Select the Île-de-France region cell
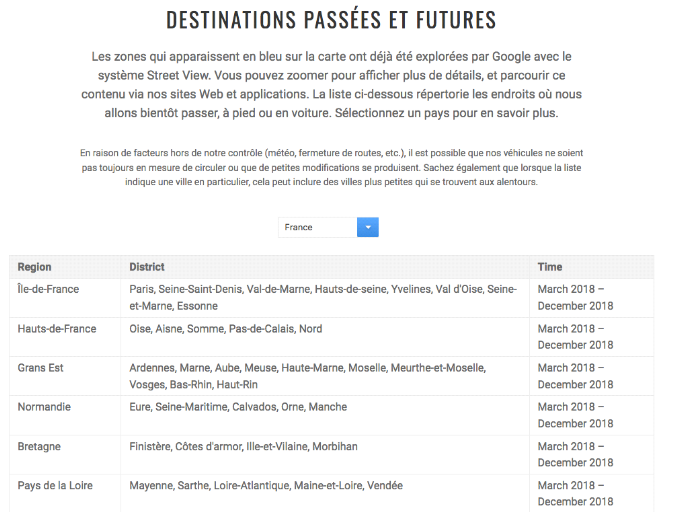Screen dimensions: 679x512 tap(48, 289)
